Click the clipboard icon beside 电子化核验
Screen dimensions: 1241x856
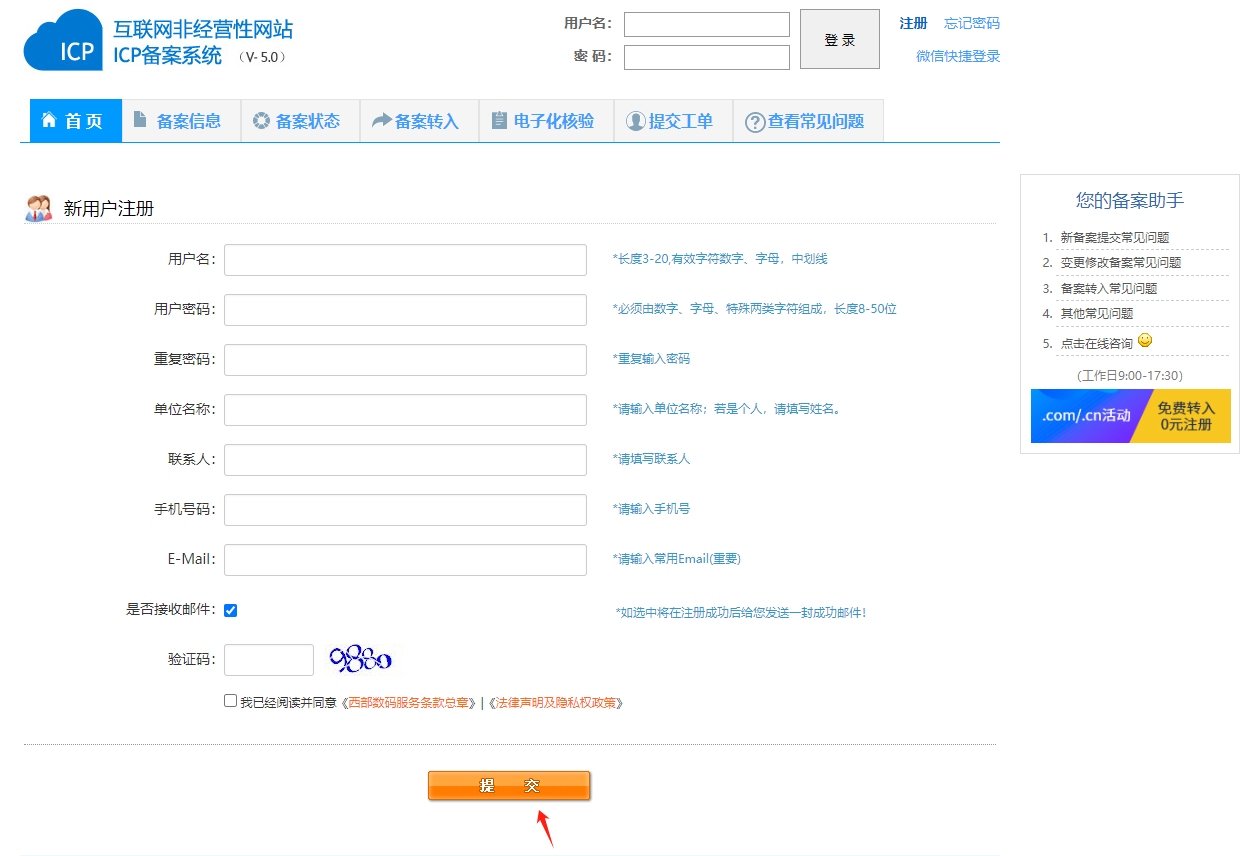pyautogui.click(x=499, y=121)
